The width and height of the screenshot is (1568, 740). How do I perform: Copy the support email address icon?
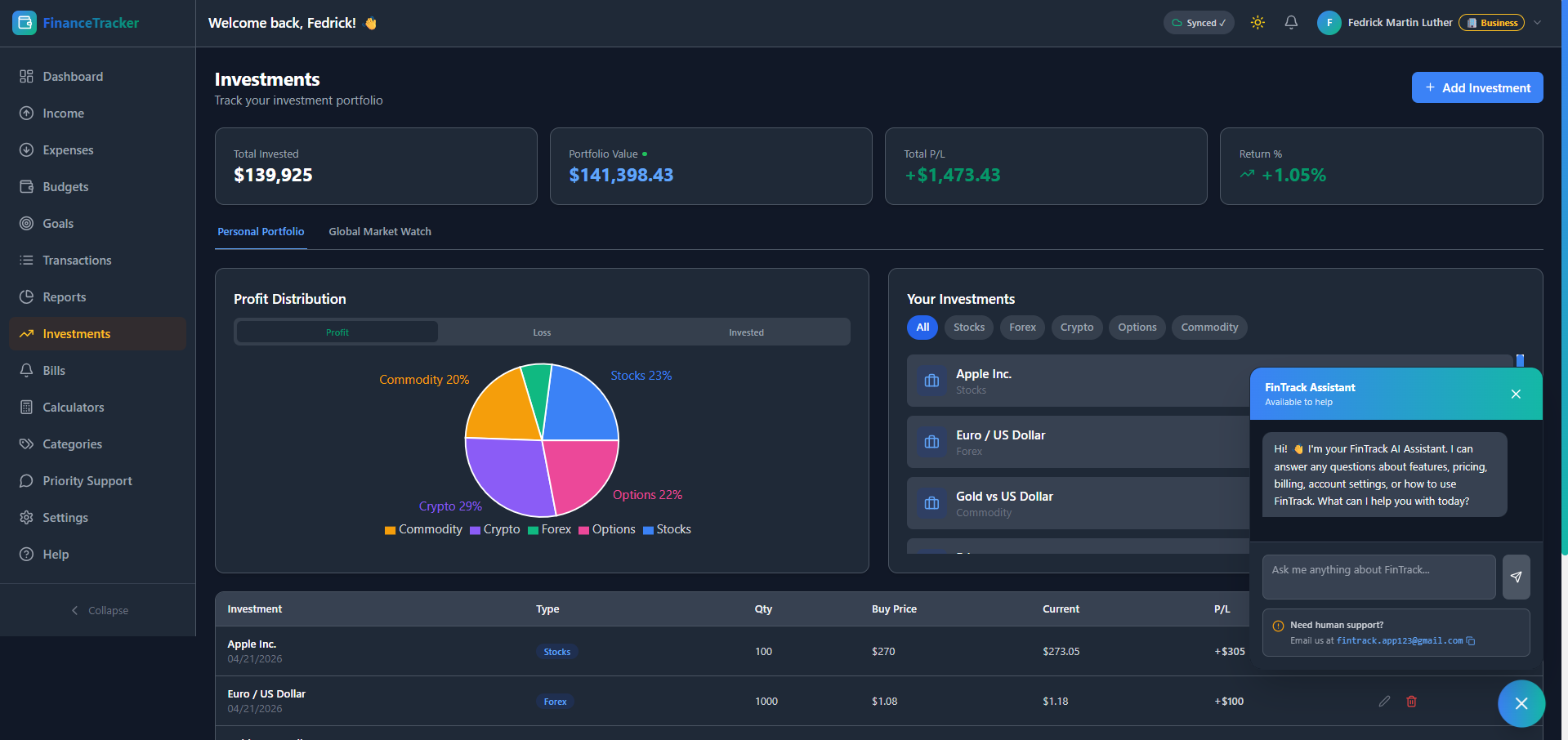click(x=1471, y=641)
